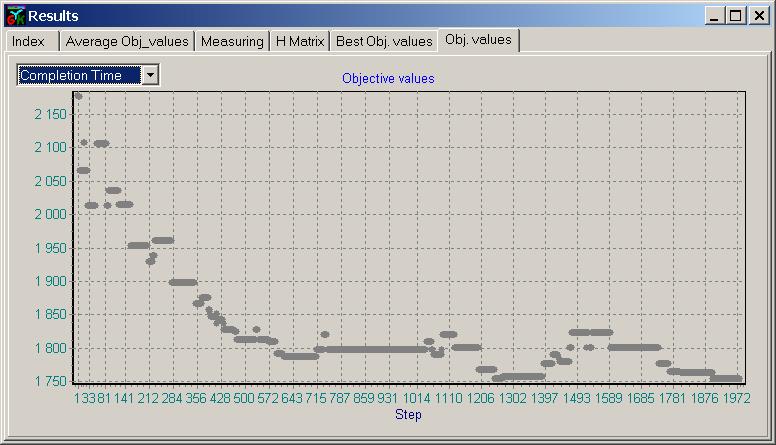Image resolution: width=776 pixels, height=445 pixels.
Task: Click the 2 000 y-axis value
Action: [50, 214]
